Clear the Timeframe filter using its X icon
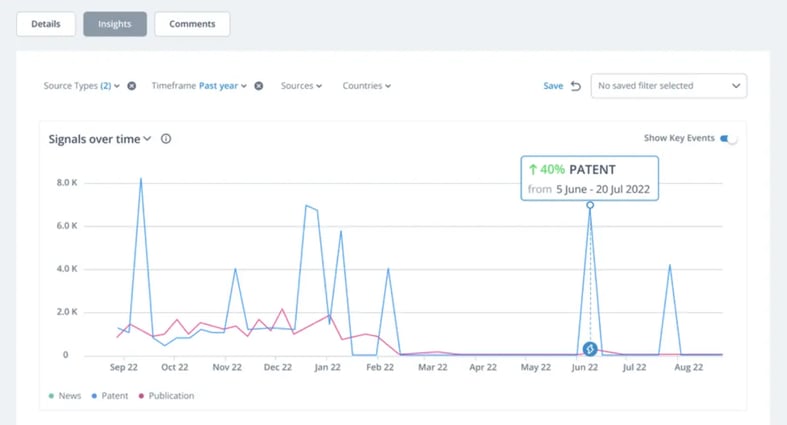787x425 pixels. 258,86
